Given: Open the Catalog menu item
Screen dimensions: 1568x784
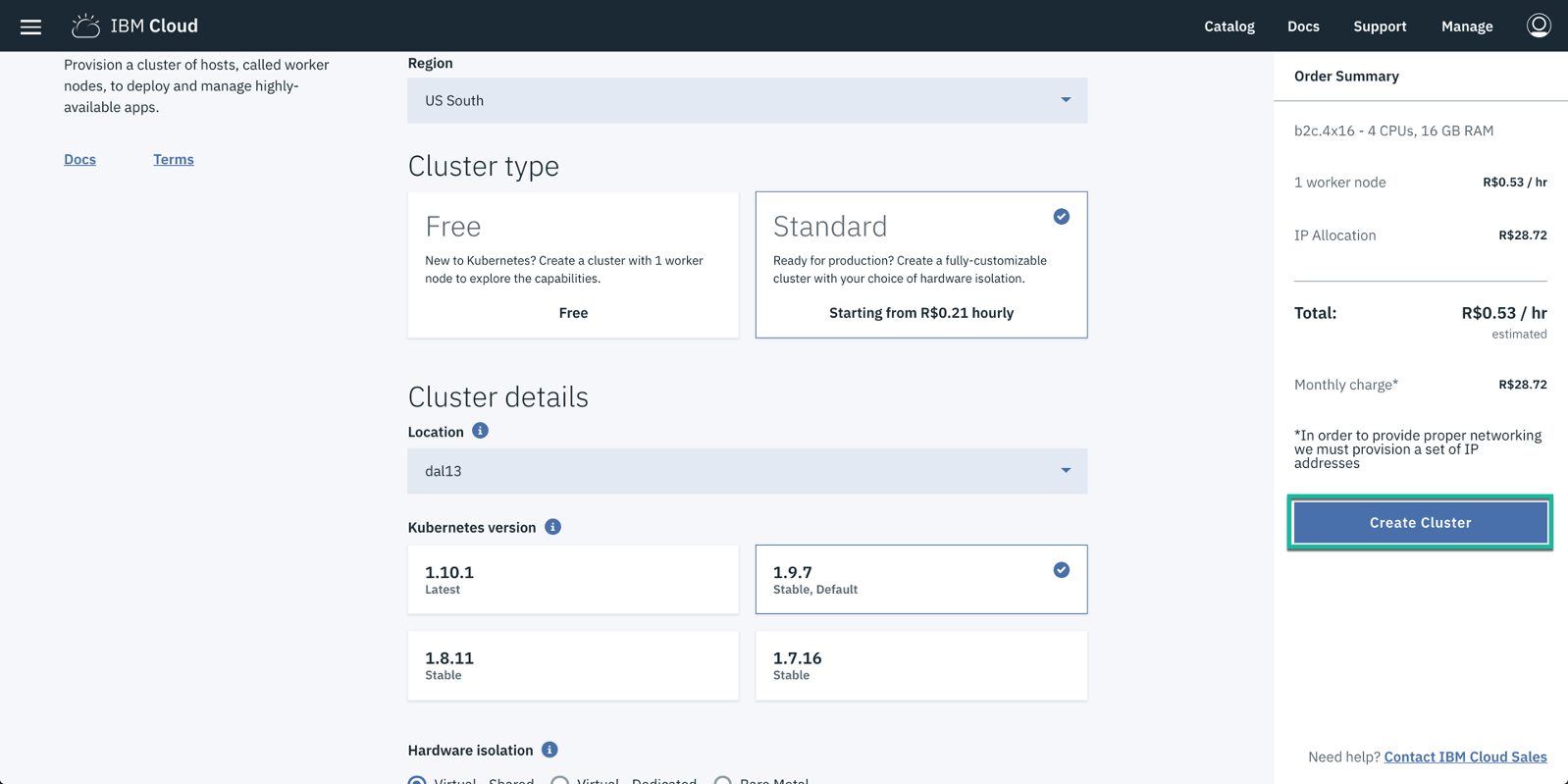Looking at the screenshot, I should 1228,26.
